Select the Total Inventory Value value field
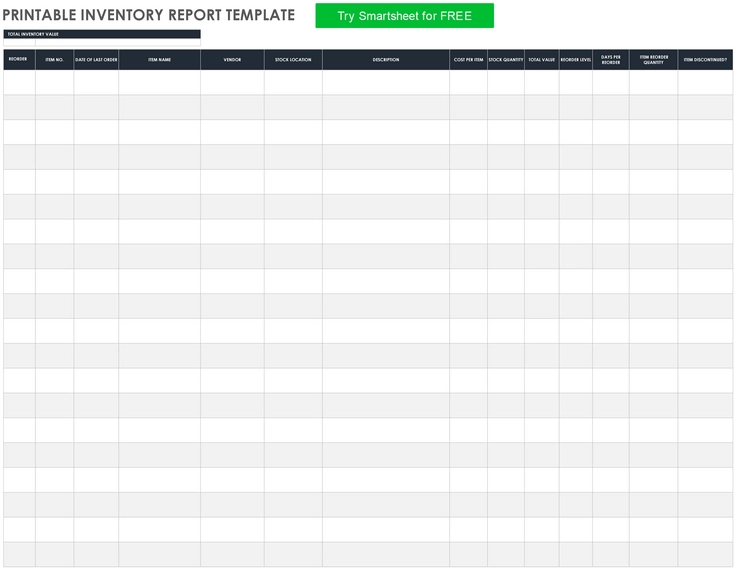This screenshot has width=735, height=569. [102, 42]
